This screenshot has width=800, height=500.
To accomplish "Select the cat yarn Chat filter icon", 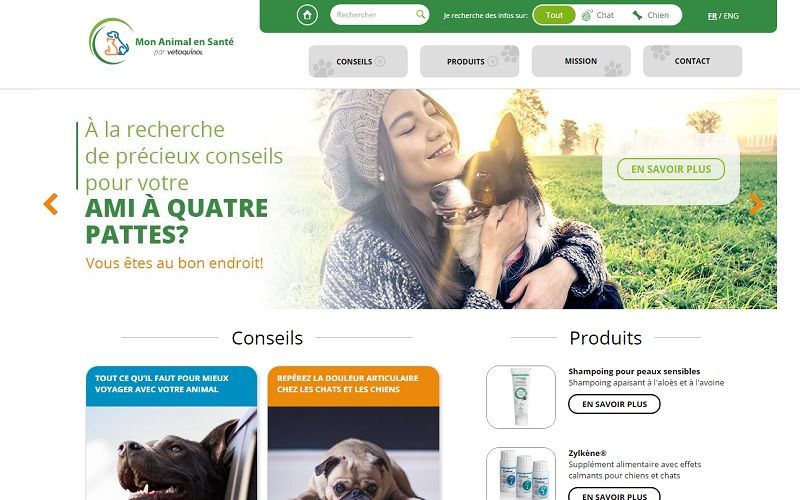I will [x=587, y=15].
